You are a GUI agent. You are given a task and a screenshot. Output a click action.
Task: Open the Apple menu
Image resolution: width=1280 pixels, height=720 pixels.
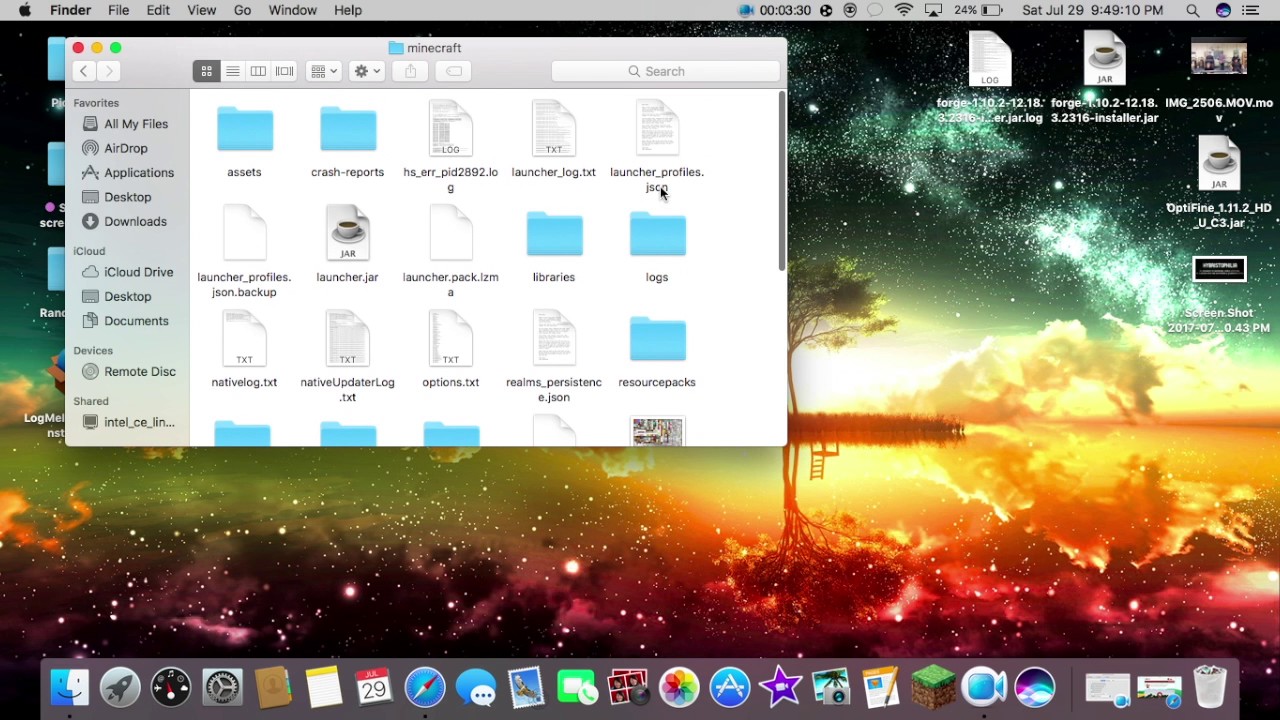[25, 10]
